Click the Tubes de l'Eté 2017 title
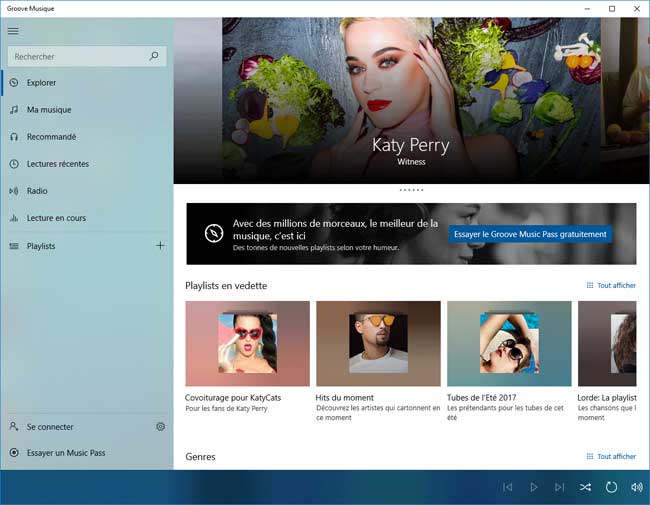The image size is (650, 505). click(481, 398)
